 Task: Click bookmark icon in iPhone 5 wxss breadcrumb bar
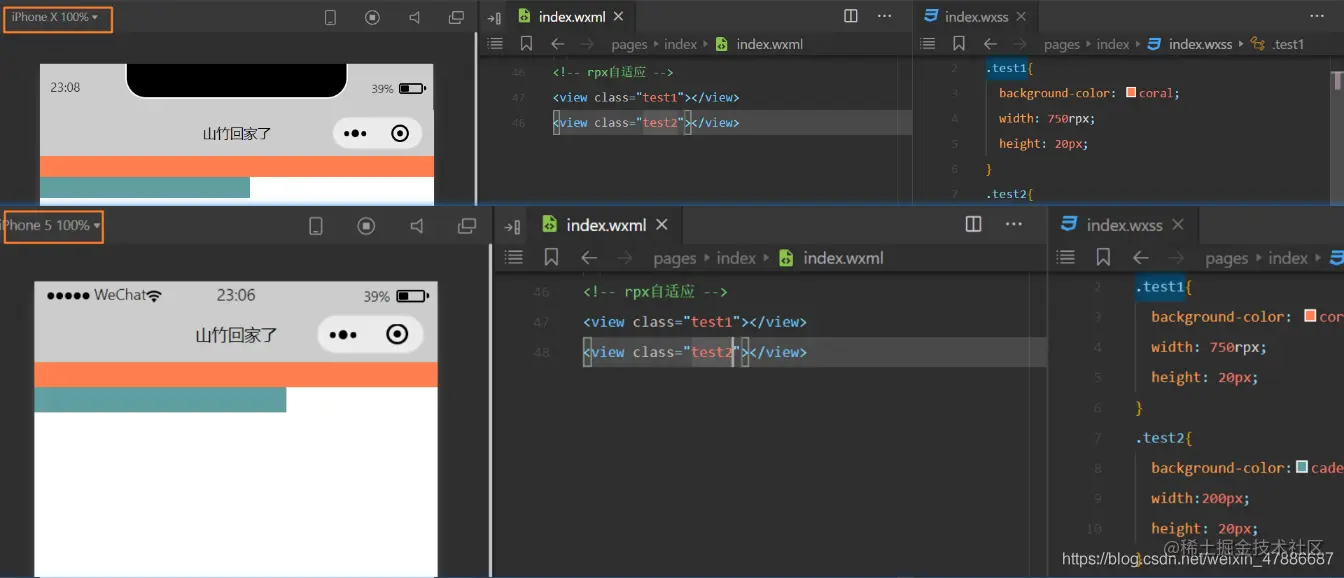tap(1103, 258)
